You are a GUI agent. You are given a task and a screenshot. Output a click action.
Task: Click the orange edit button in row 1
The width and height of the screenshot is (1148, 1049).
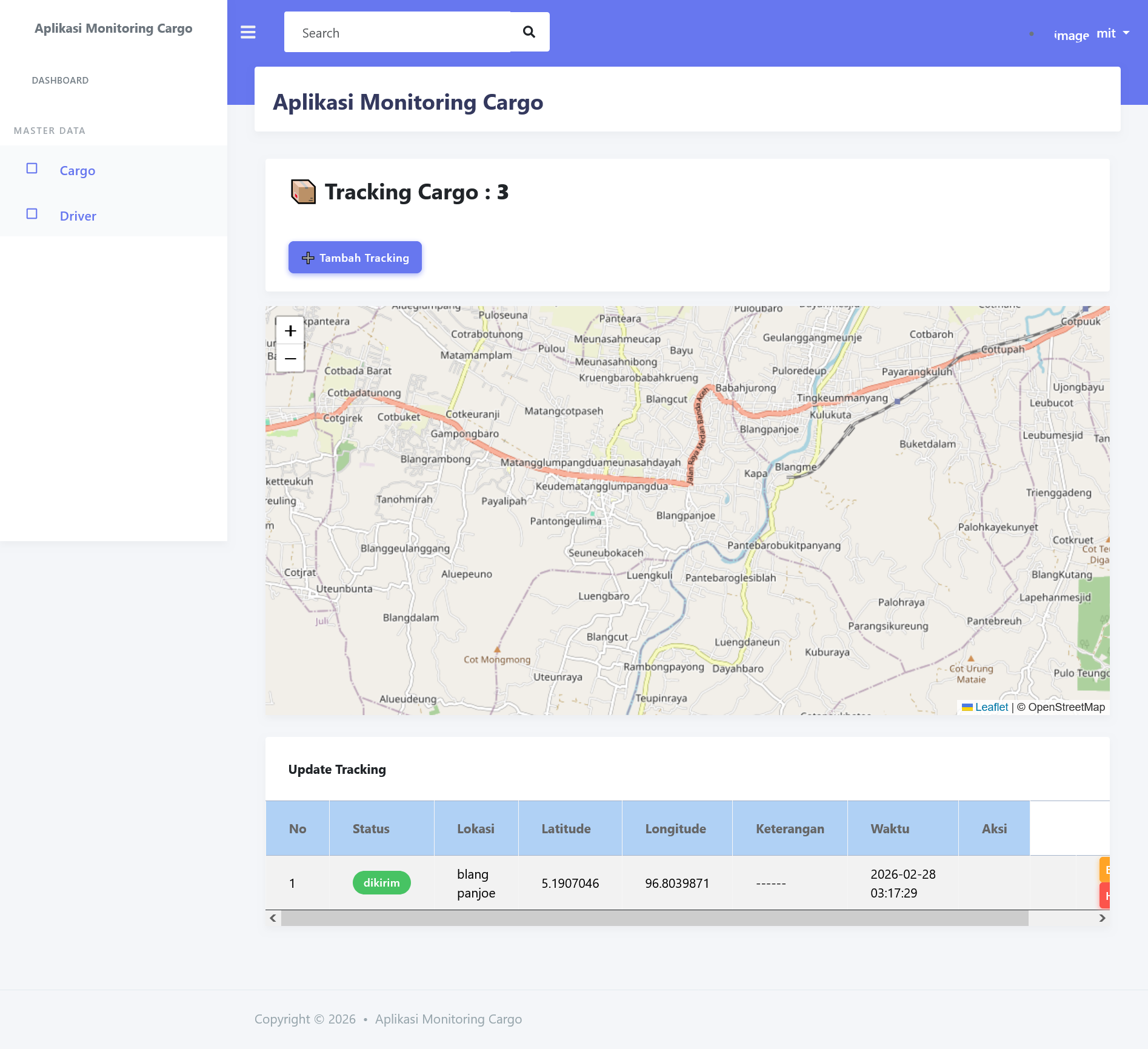pos(1104,870)
